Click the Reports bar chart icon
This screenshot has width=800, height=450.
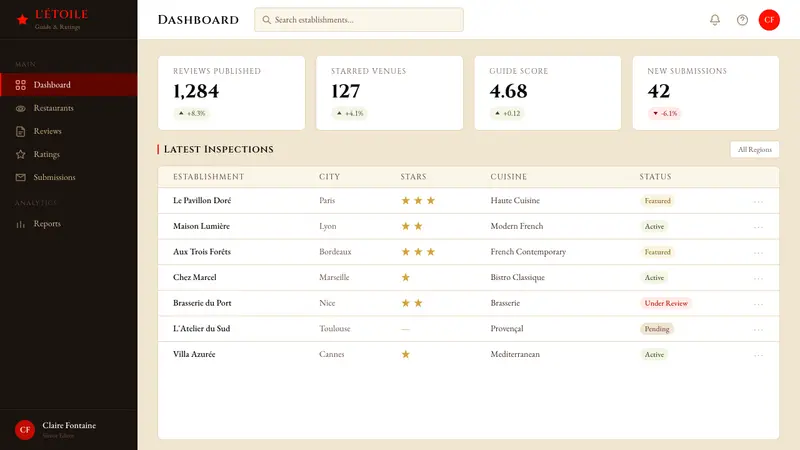20,224
